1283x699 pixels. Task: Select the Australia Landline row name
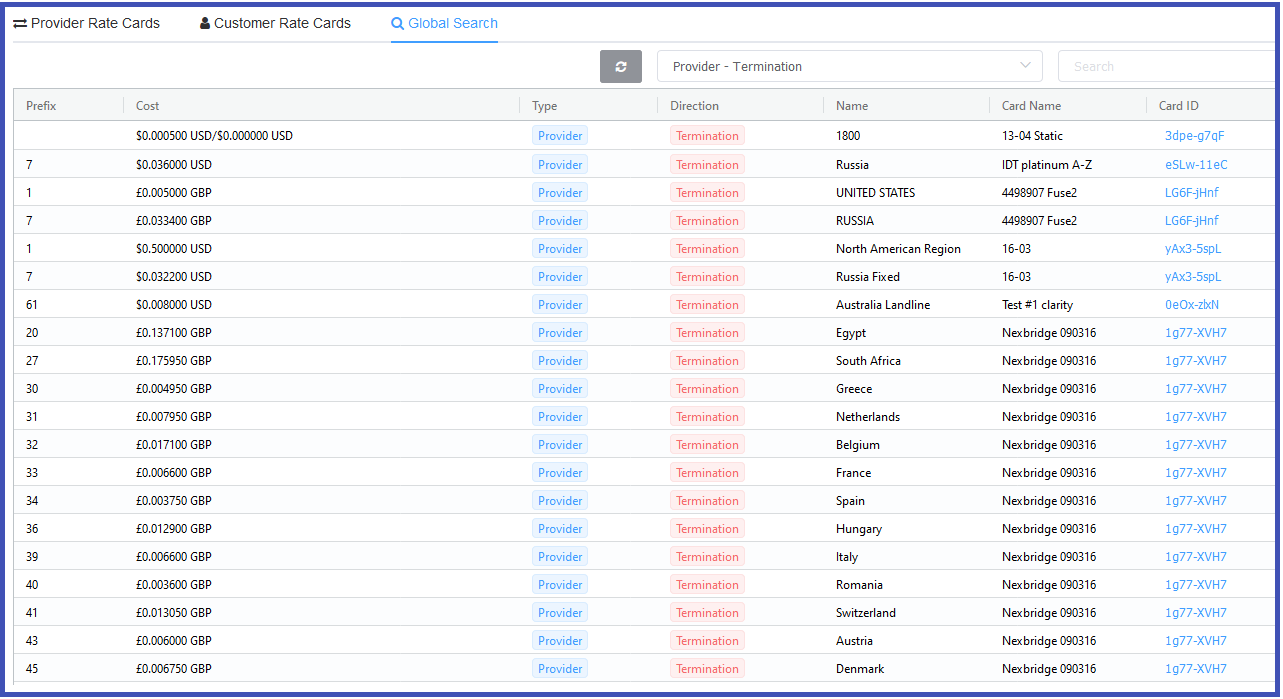tap(882, 305)
